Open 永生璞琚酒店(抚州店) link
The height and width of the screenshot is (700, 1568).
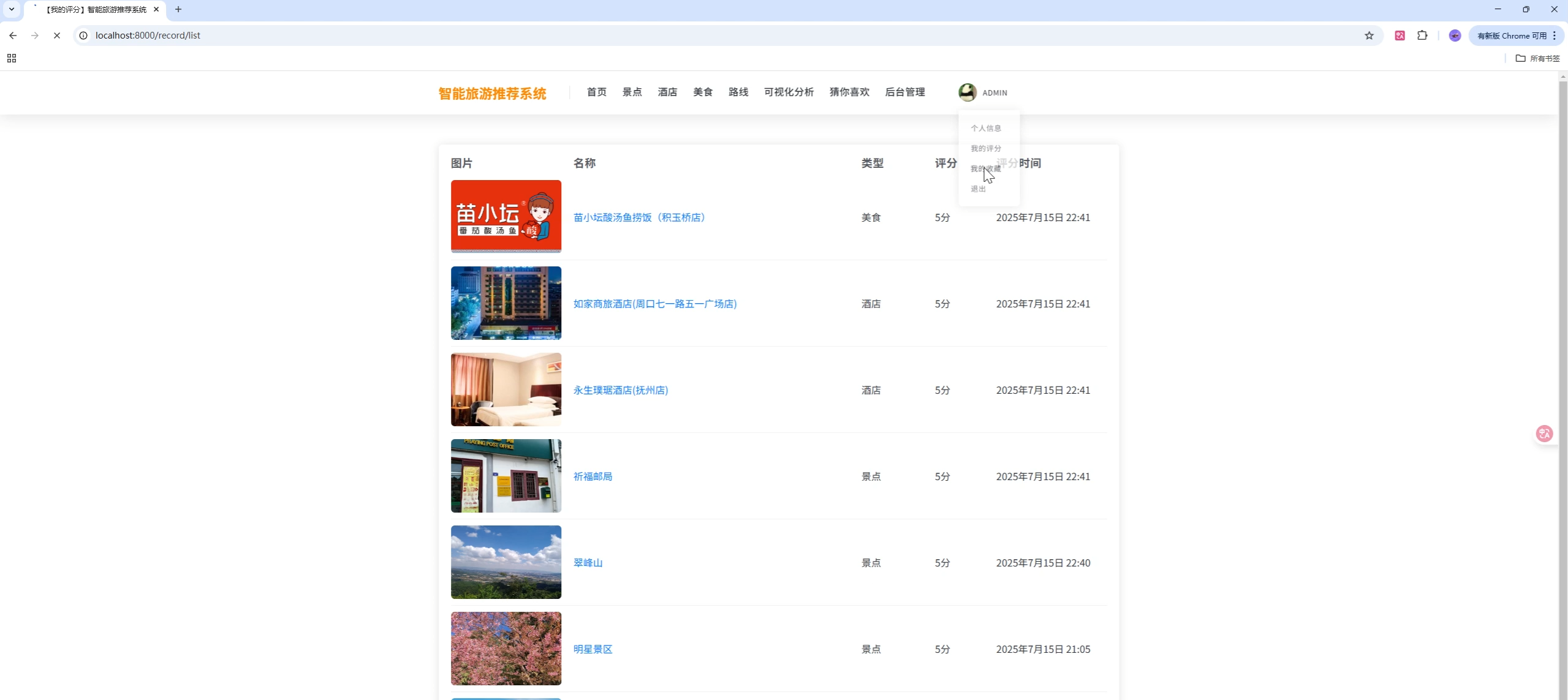pos(621,390)
